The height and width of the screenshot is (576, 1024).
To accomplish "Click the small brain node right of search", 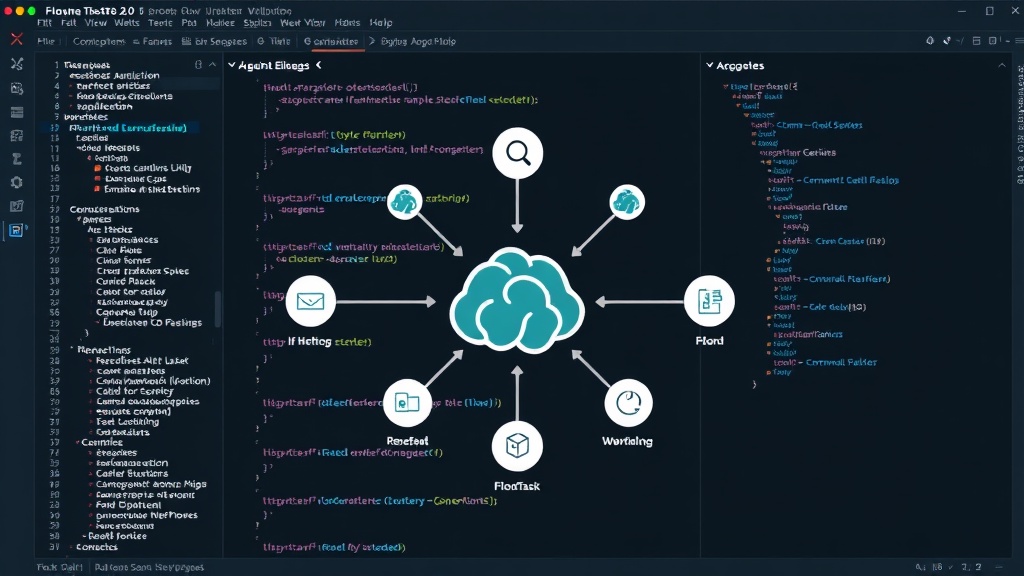I will pyautogui.click(x=627, y=202).
